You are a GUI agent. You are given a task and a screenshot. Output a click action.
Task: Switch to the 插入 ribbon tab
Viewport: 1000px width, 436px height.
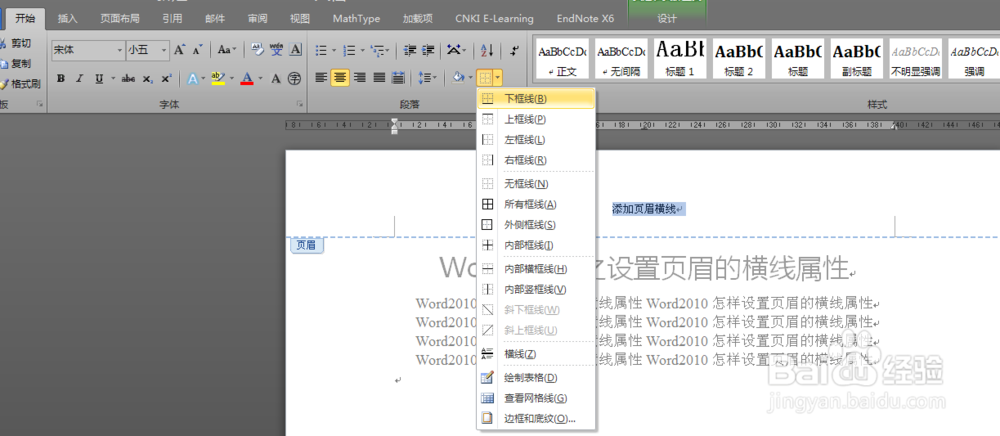click(68, 18)
